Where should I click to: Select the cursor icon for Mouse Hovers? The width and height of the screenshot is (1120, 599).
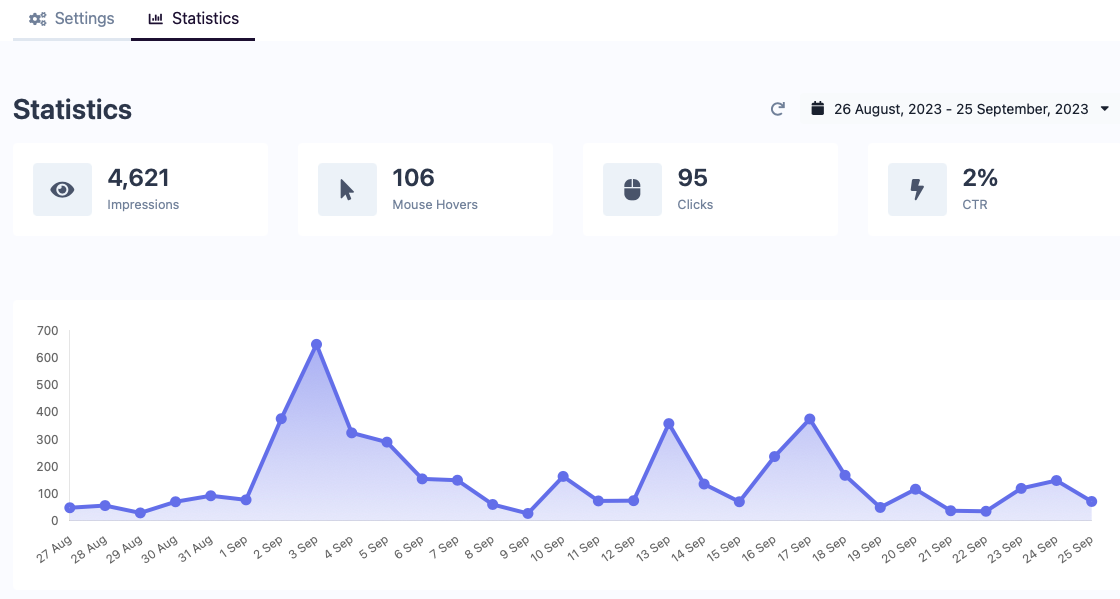point(346,189)
